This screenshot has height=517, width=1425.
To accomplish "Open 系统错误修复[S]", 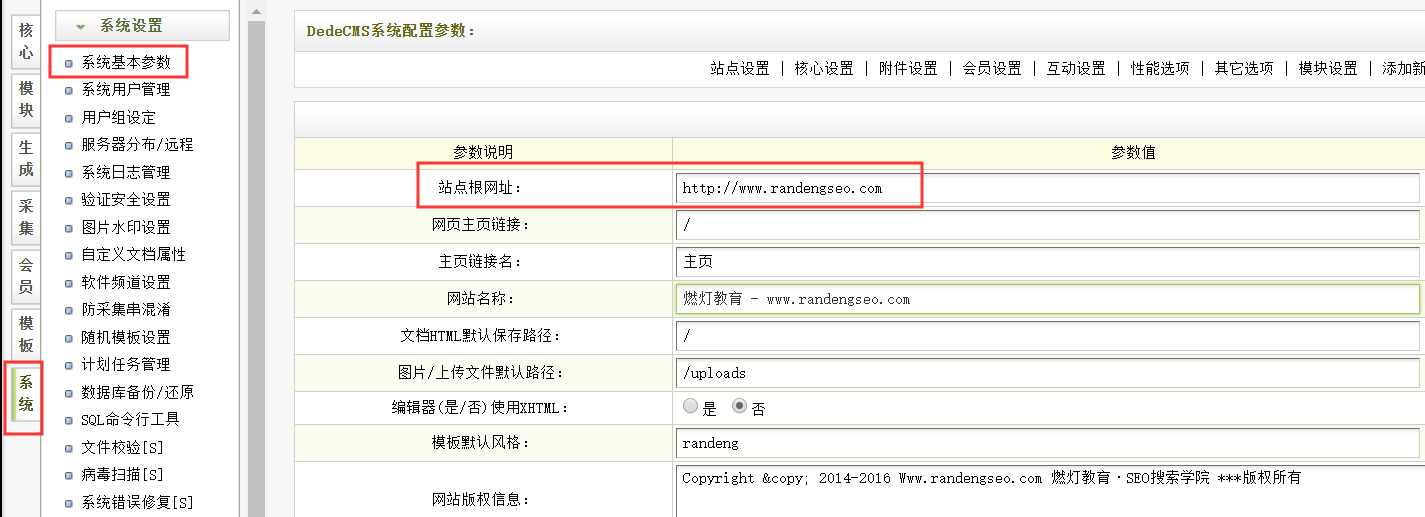I will (137, 502).
